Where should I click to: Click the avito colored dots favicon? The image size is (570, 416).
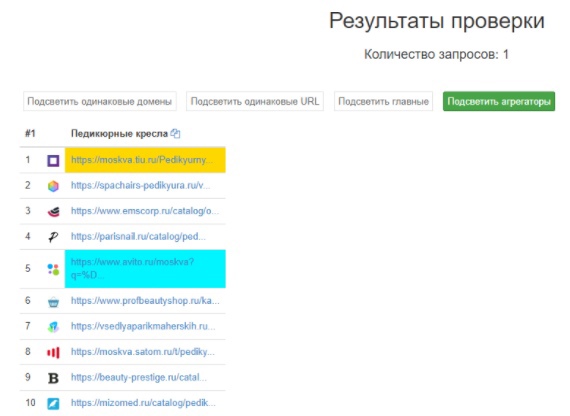click(x=53, y=269)
